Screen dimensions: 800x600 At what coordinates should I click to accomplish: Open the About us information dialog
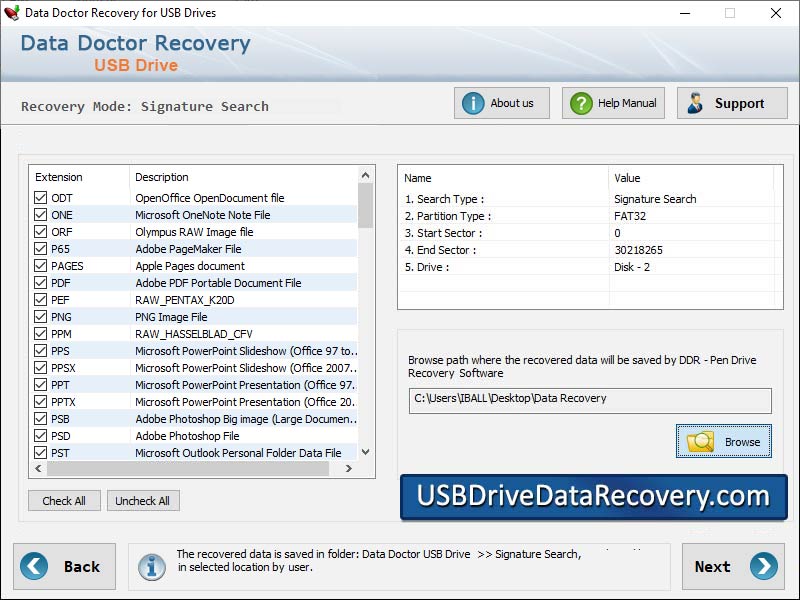click(500, 102)
